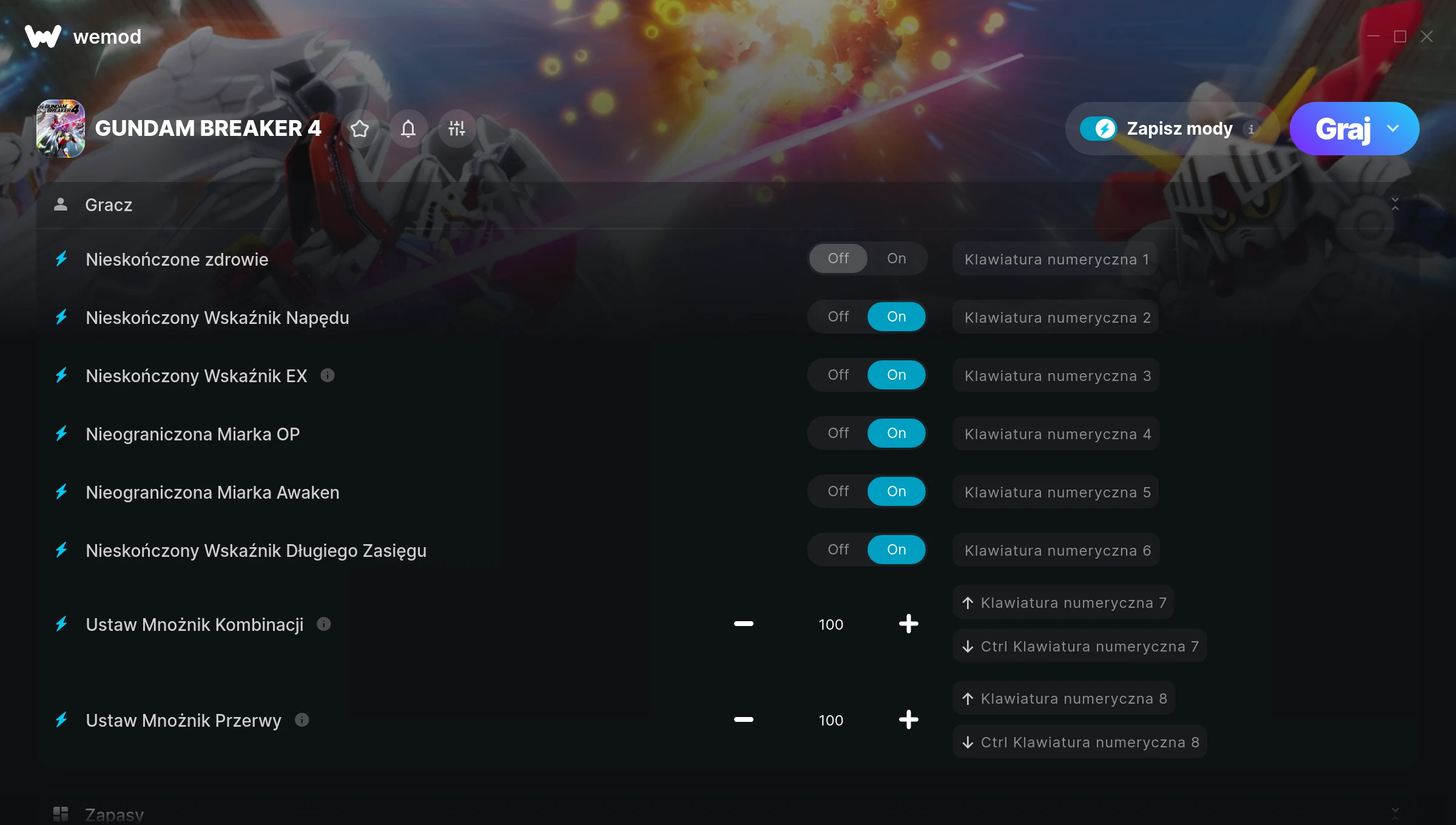Turn off Nieskończony Wskaźnik Napędu
1456x825 pixels.
click(x=838, y=317)
